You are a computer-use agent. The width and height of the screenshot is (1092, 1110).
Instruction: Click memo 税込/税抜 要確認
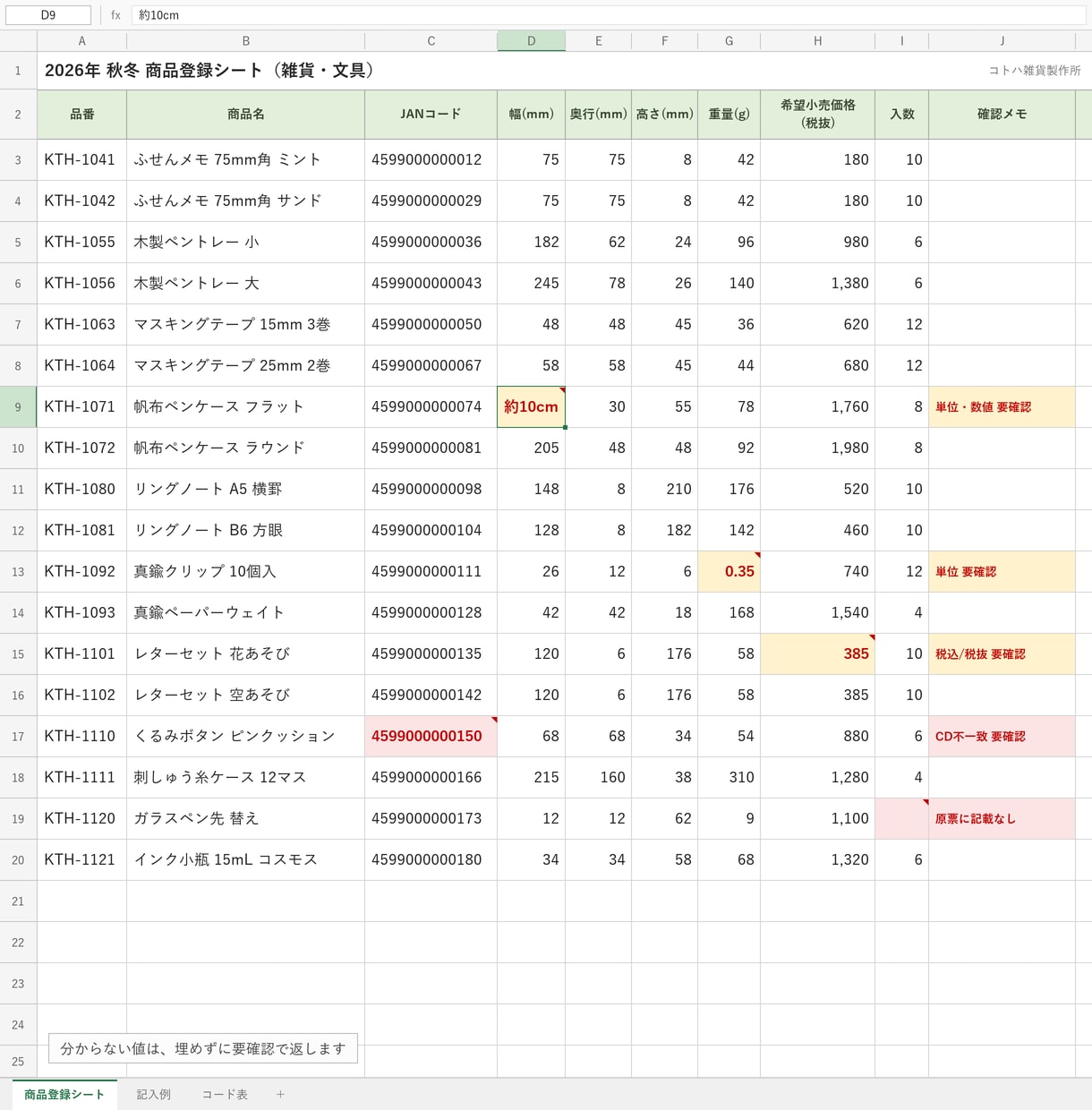pyautogui.click(x=1002, y=654)
